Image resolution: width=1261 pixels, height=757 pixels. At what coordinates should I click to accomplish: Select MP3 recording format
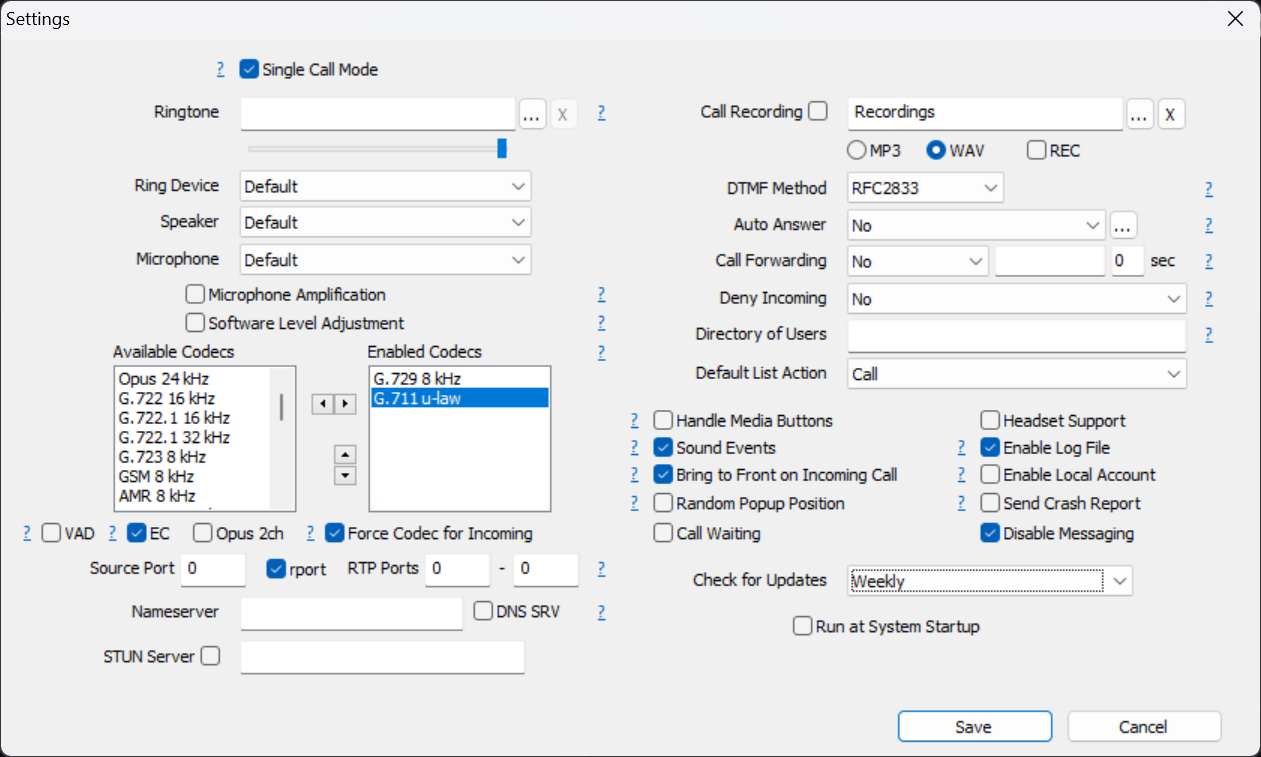pyautogui.click(x=856, y=150)
